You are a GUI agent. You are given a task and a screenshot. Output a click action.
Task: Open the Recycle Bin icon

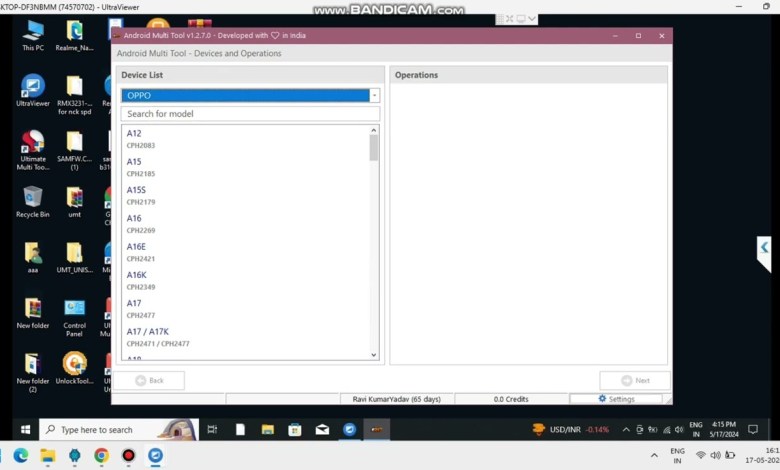pos(32,200)
